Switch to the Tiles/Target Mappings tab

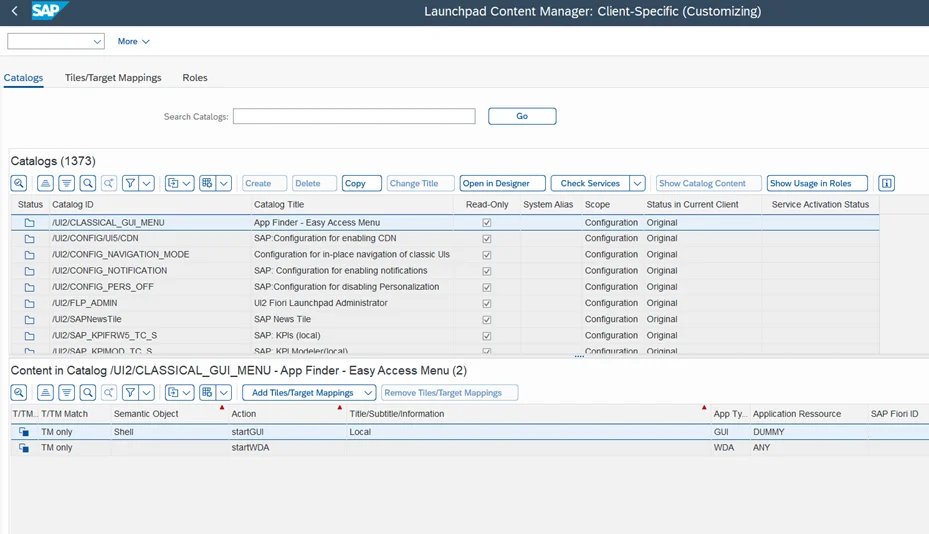(113, 78)
